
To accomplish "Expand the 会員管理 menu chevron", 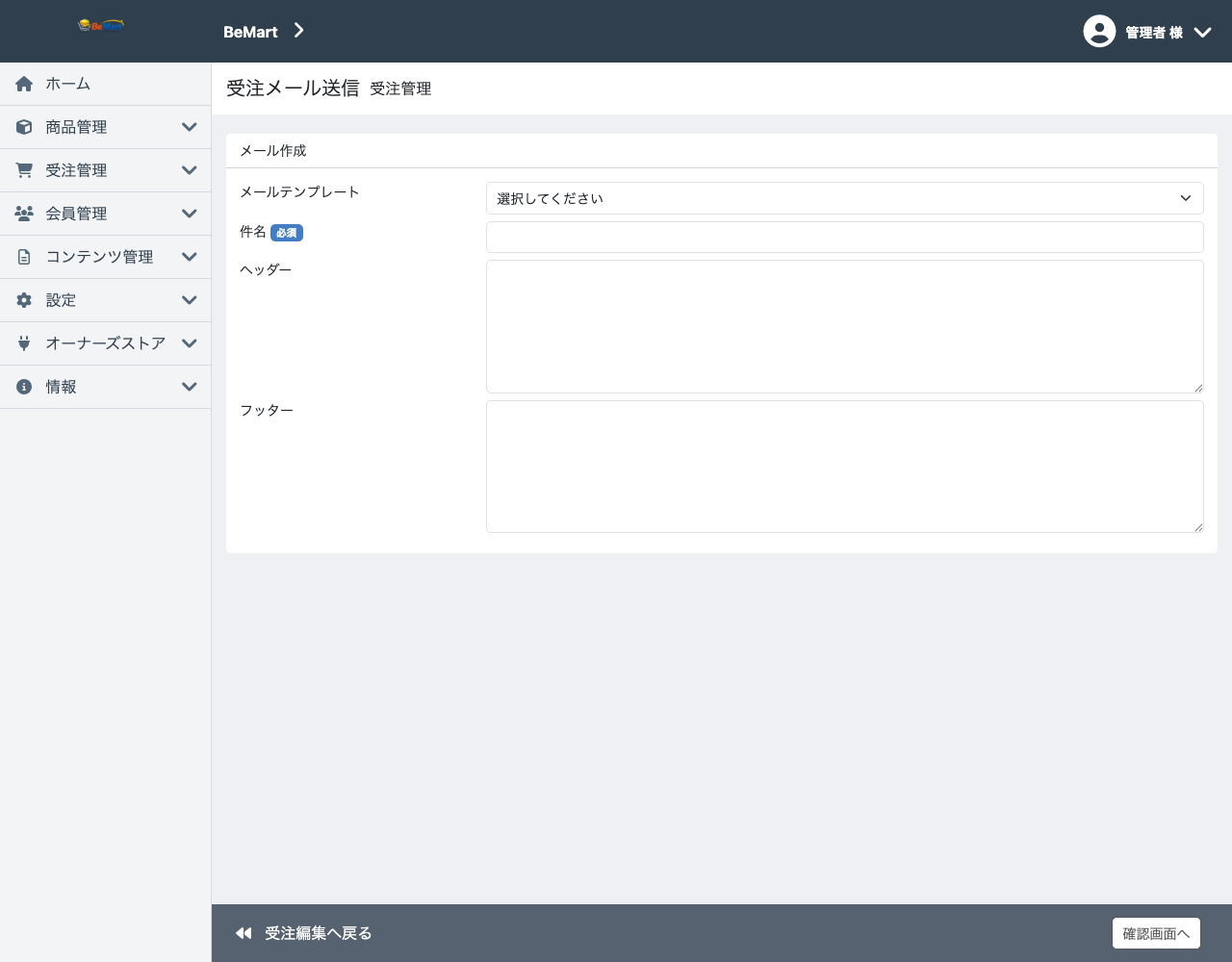I will coord(190,214).
